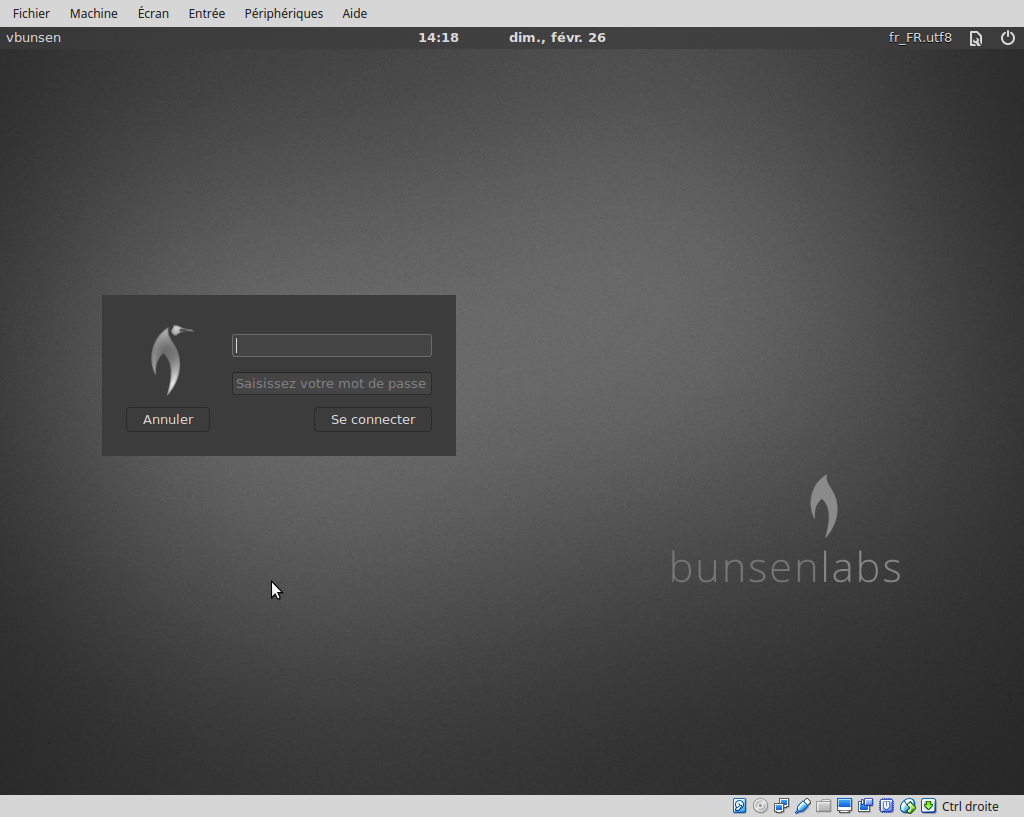Click the CPU chip status icon
This screenshot has width=1024, height=817.
886,806
